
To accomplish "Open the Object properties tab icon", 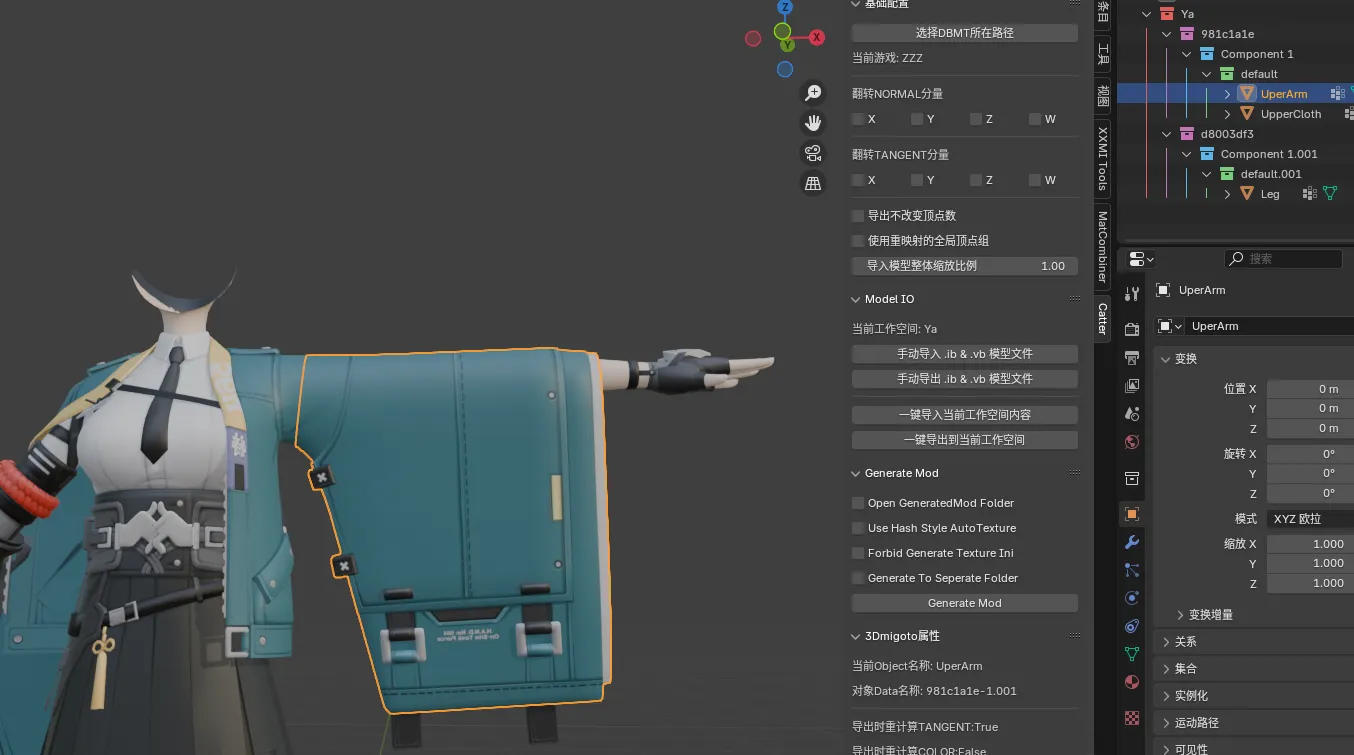I will pyautogui.click(x=1132, y=514).
